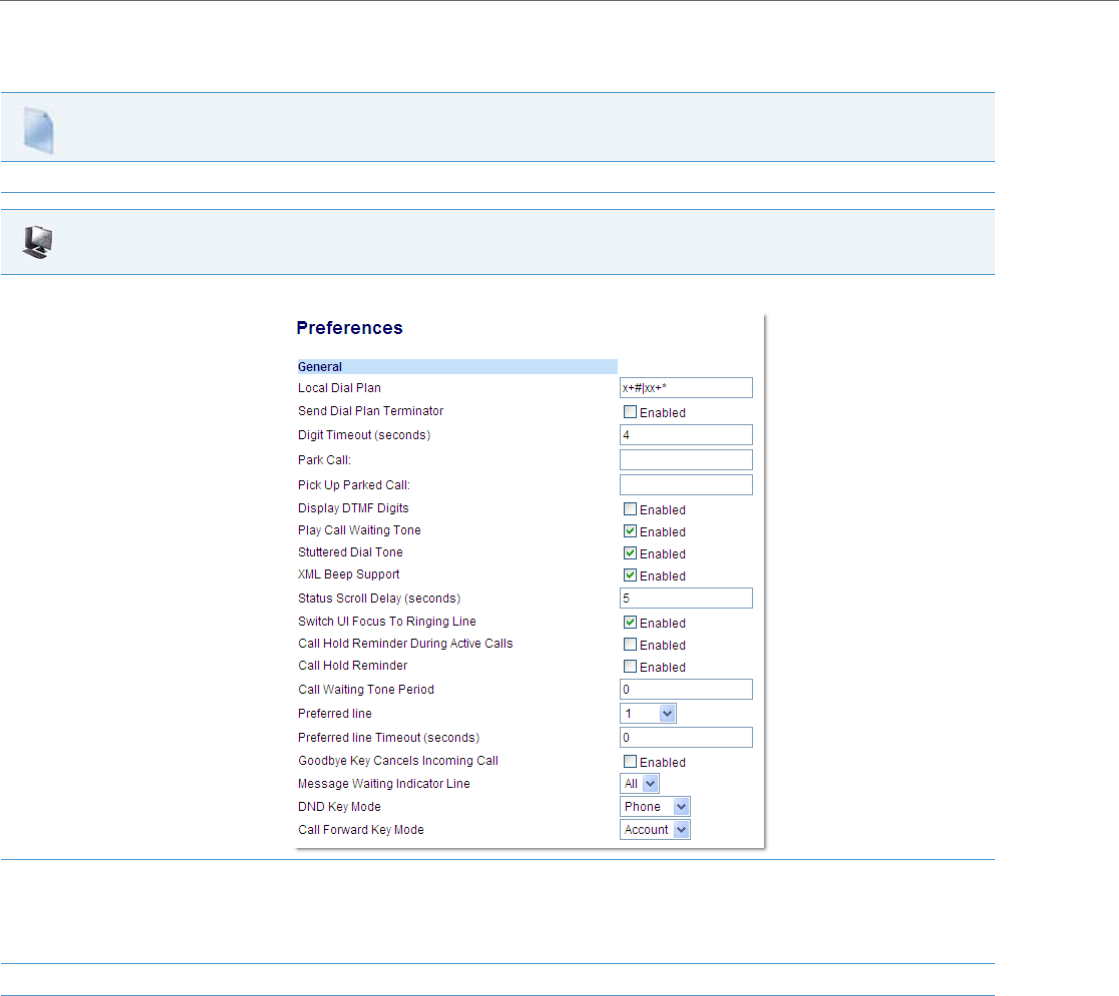Enable Call Hold Reminder During Active Calls
The image size is (1119, 996).
[630, 644]
